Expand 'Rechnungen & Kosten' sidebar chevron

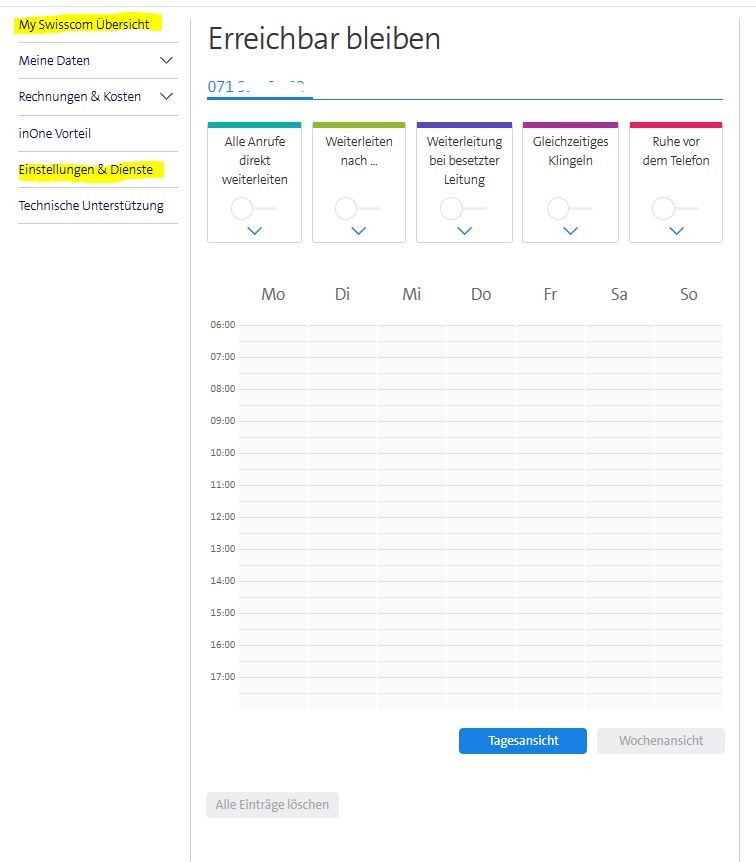(x=167, y=97)
